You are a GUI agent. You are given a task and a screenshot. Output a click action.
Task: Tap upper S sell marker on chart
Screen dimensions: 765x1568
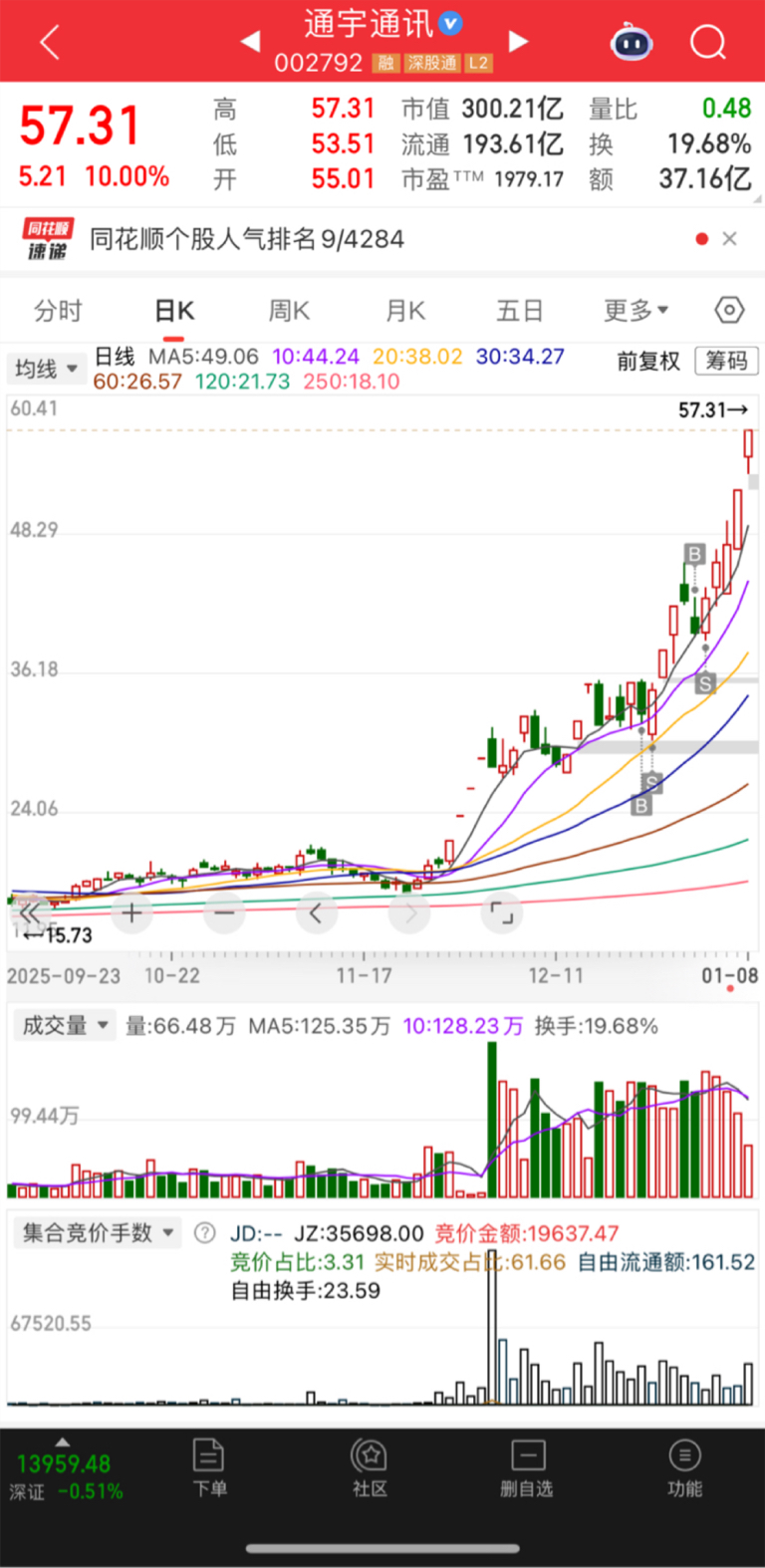(705, 683)
